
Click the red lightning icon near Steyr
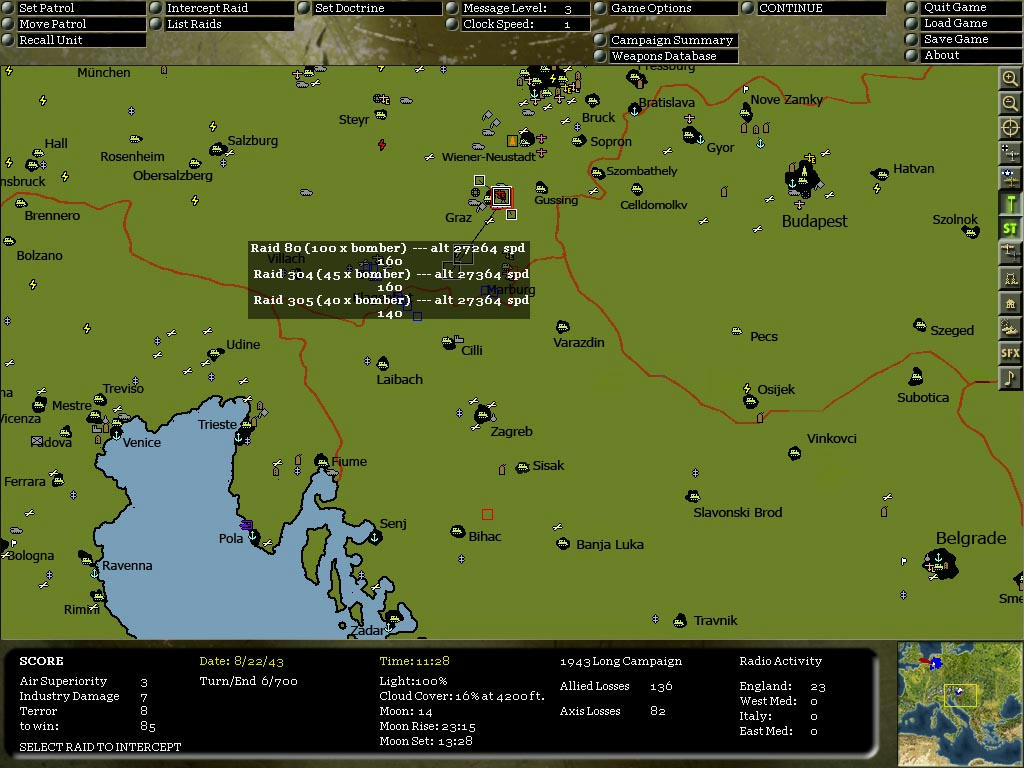(x=382, y=144)
